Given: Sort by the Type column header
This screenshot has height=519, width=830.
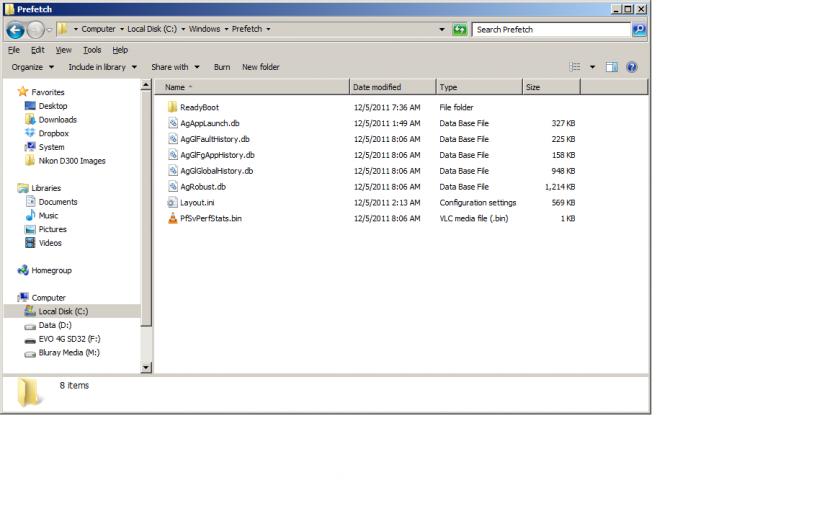Looking at the screenshot, I should coord(479,87).
